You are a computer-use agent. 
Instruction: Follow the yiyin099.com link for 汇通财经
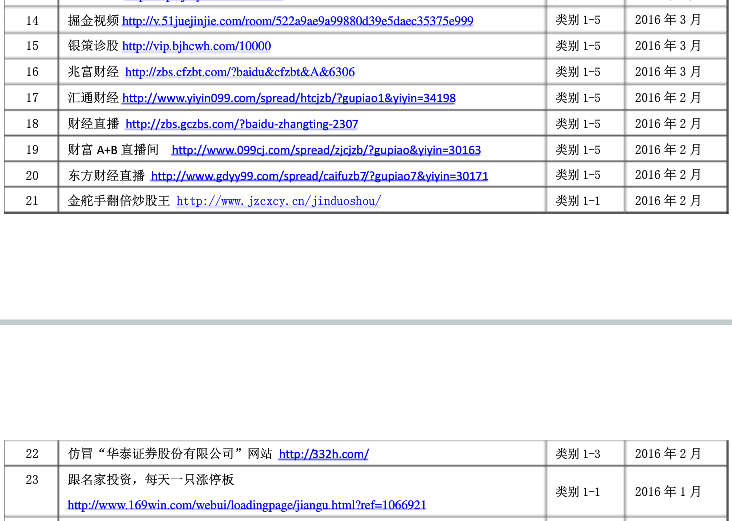(288, 98)
